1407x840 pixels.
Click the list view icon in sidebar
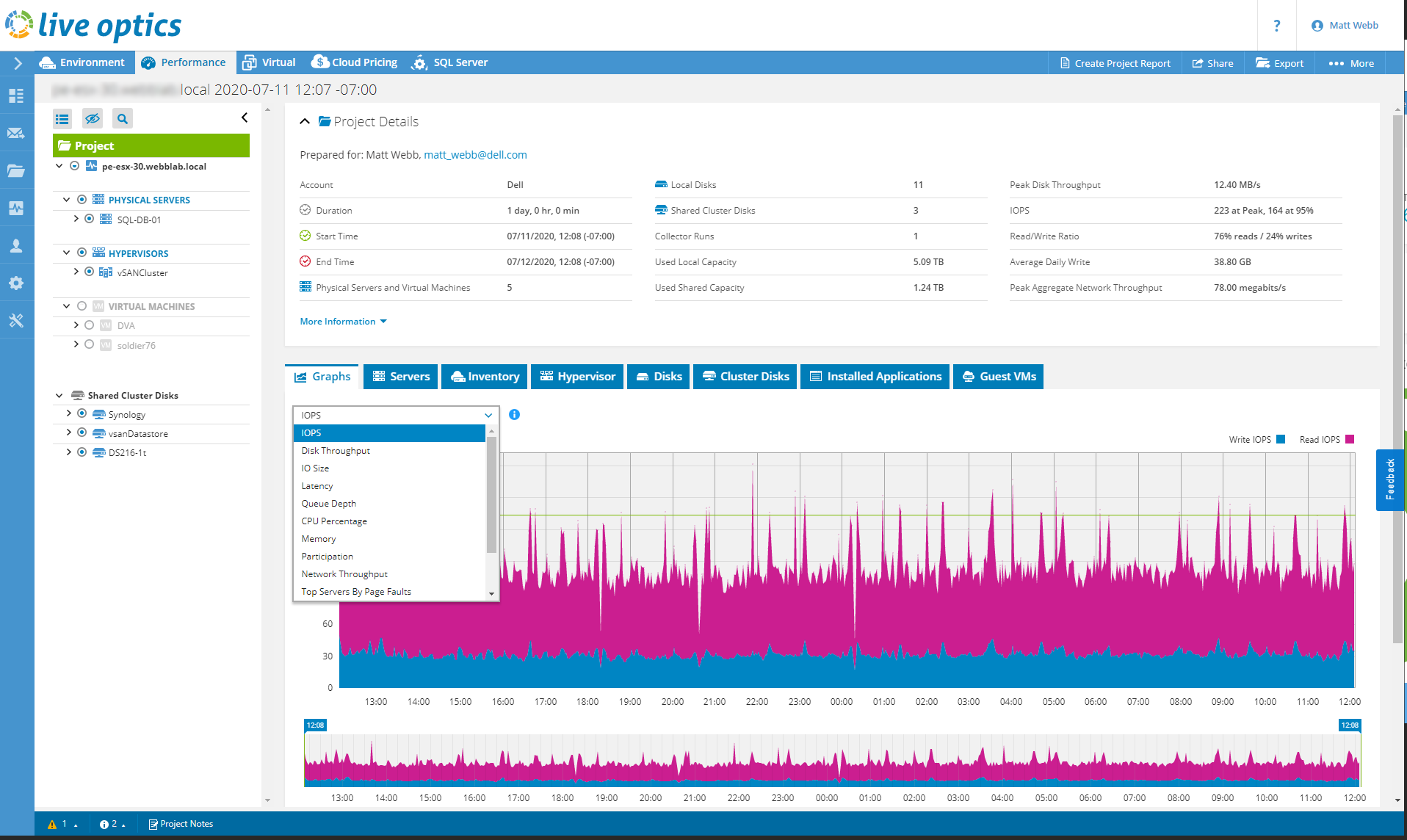[x=62, y=119]
